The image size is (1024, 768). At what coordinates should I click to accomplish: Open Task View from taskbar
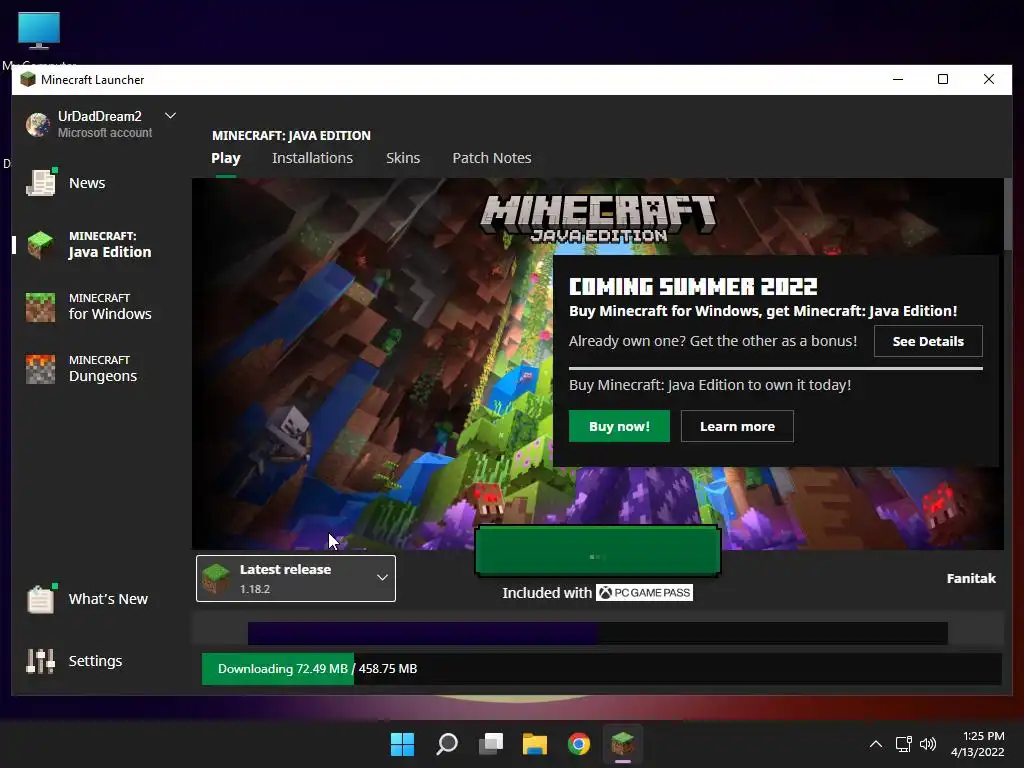491,744
